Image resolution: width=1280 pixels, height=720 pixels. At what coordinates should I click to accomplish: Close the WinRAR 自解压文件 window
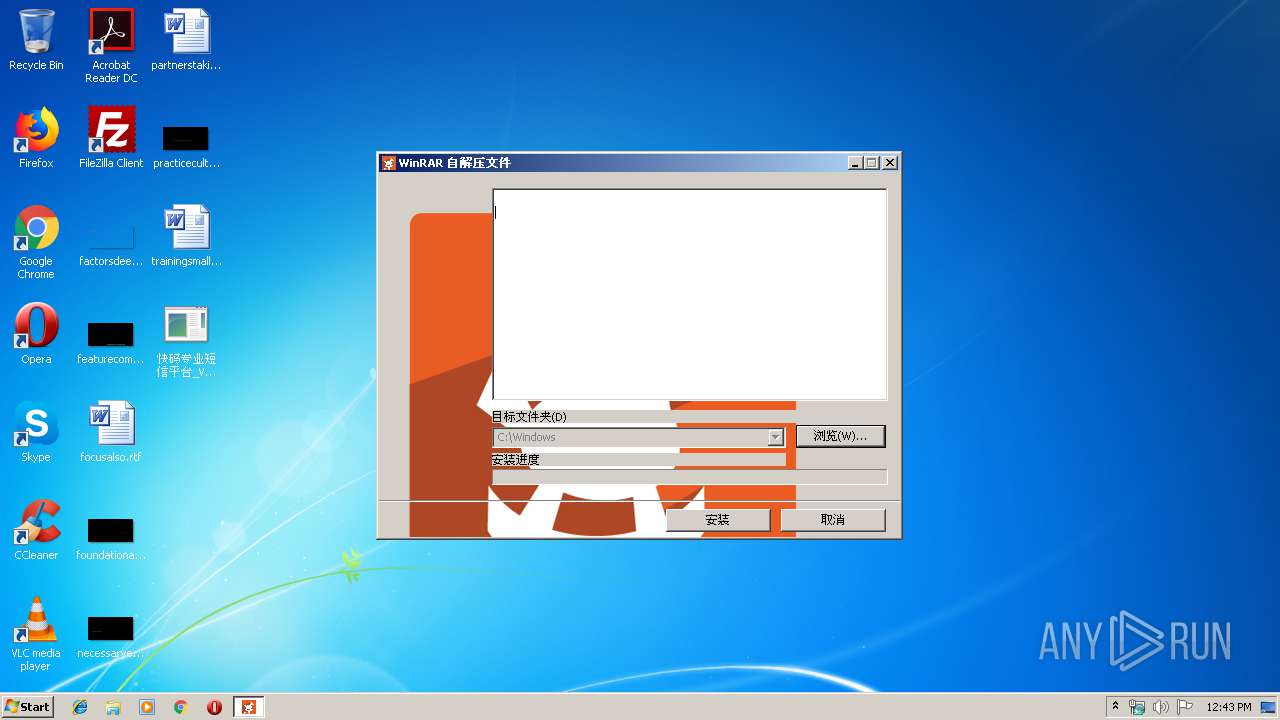[890, 163]
